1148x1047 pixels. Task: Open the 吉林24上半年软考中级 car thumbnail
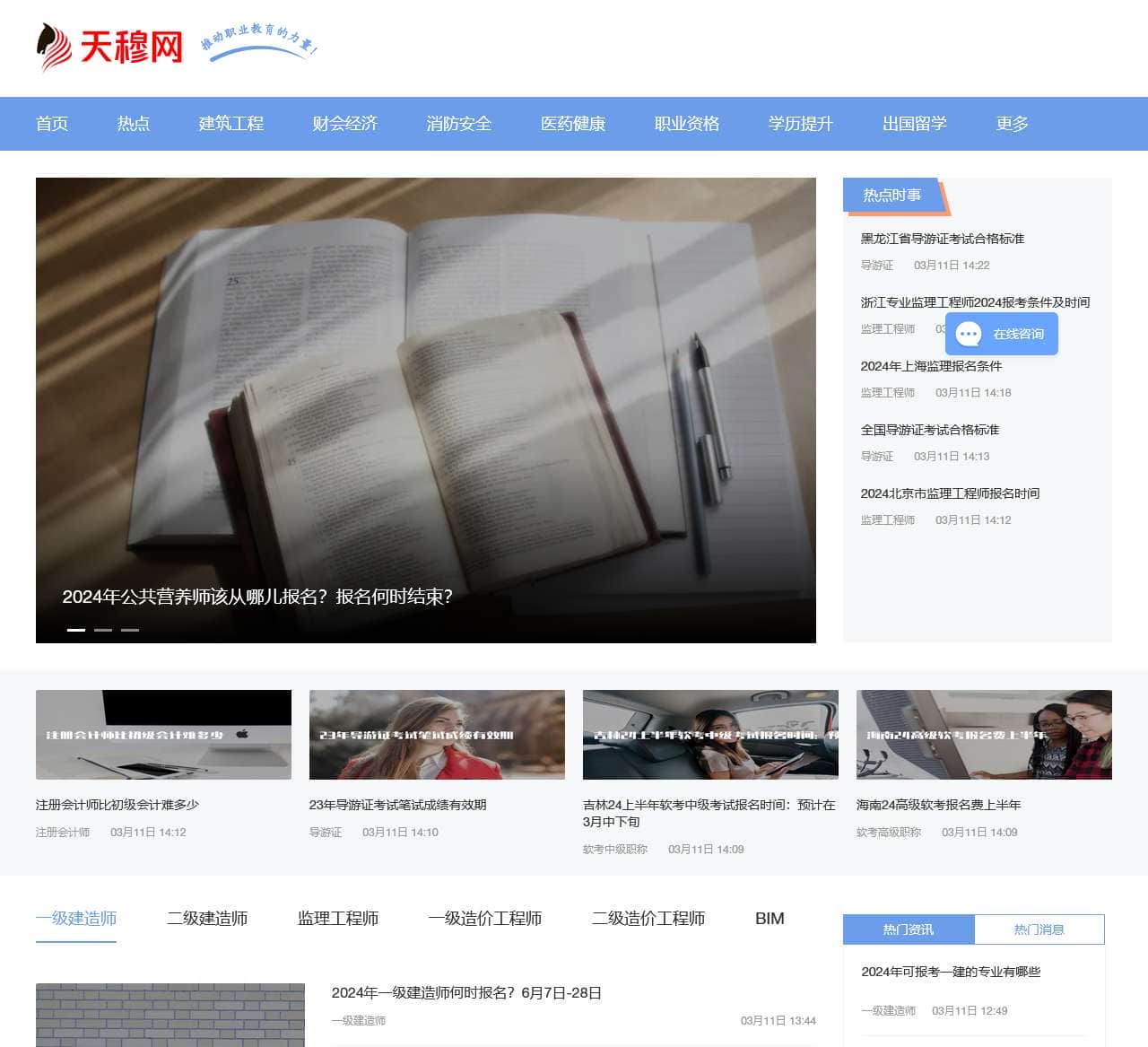(x=710, y=735)
